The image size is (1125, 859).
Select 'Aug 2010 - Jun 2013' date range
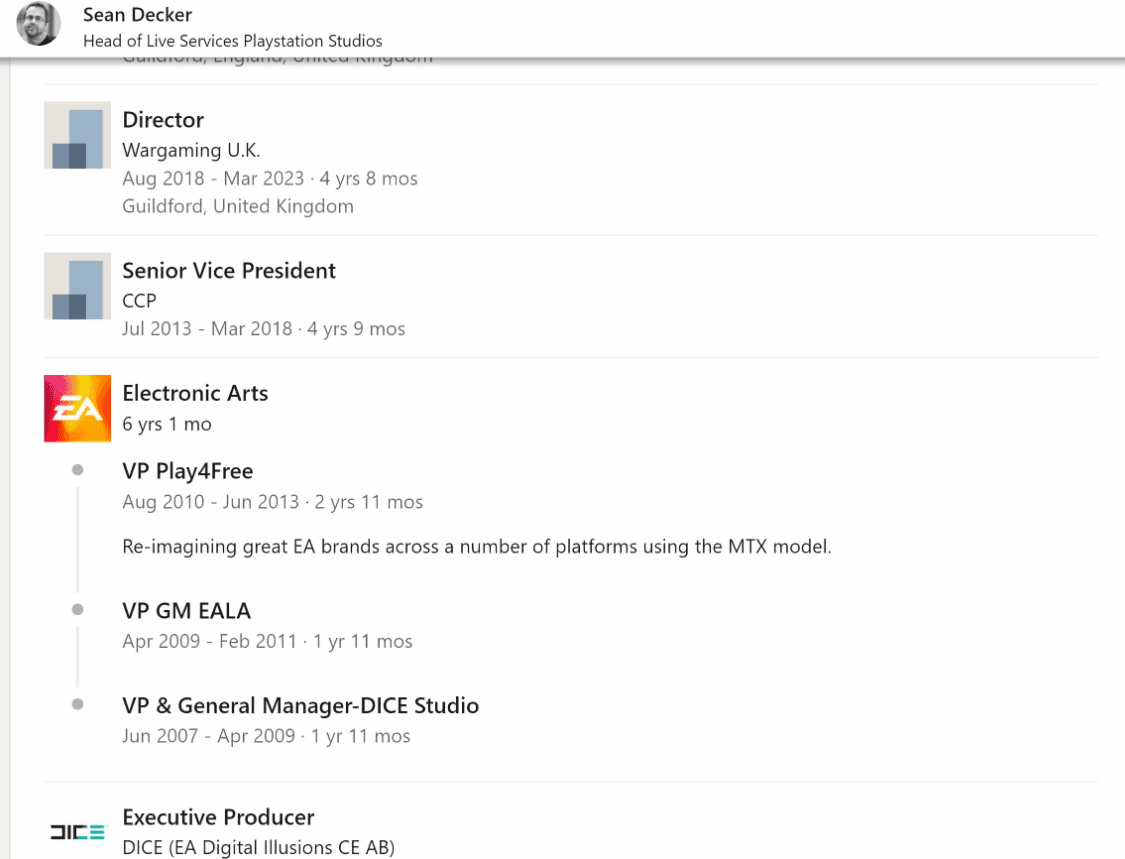[x=210, y=502]
